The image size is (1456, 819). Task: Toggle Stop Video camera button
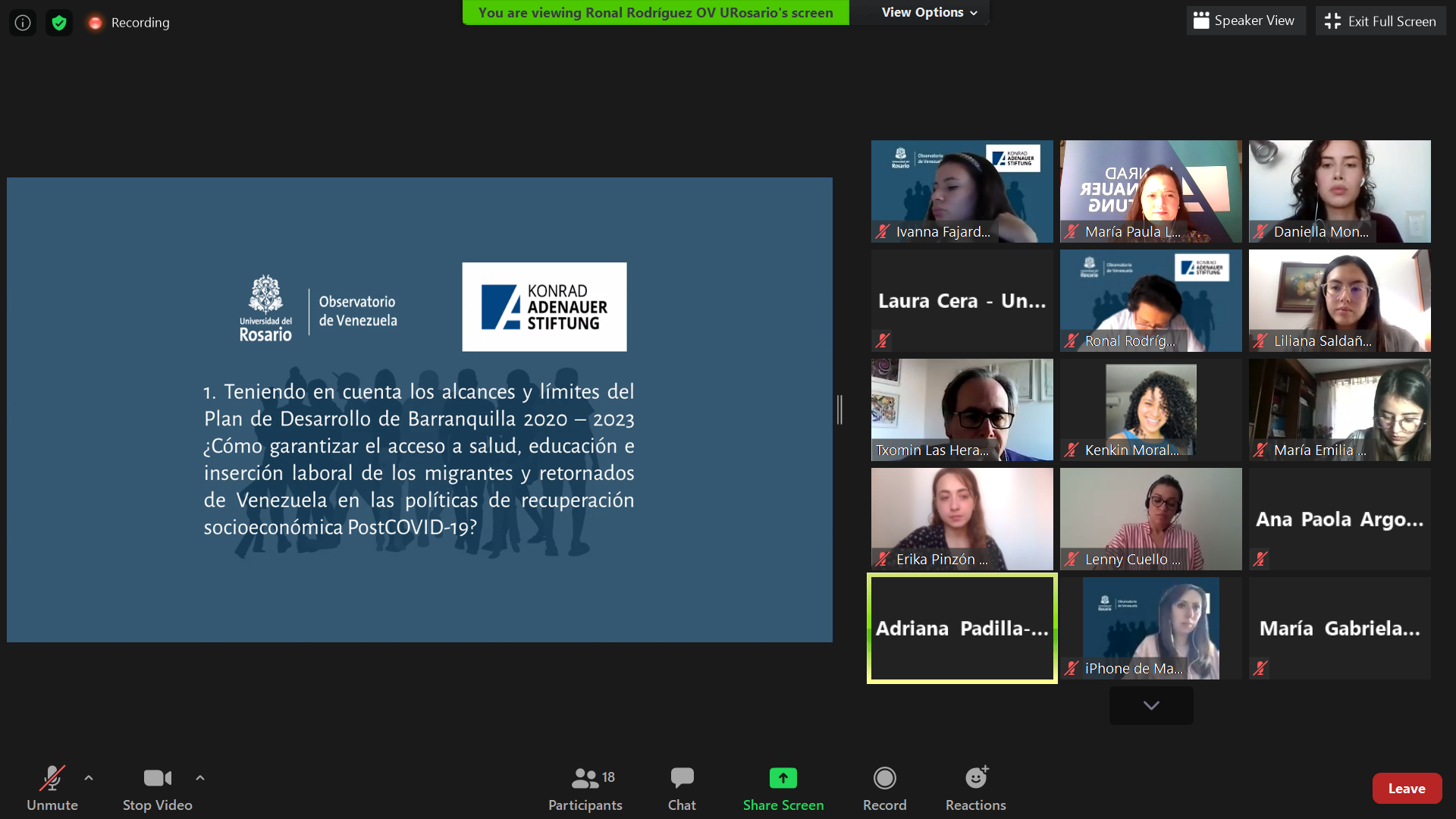(157, 789)
